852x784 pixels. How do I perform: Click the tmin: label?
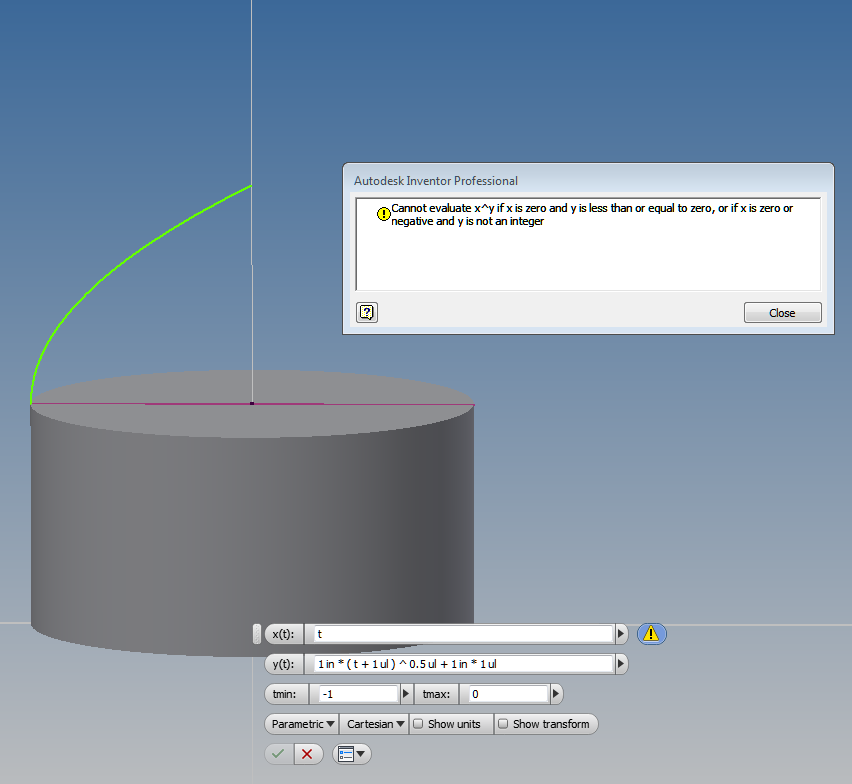point(285,694)
